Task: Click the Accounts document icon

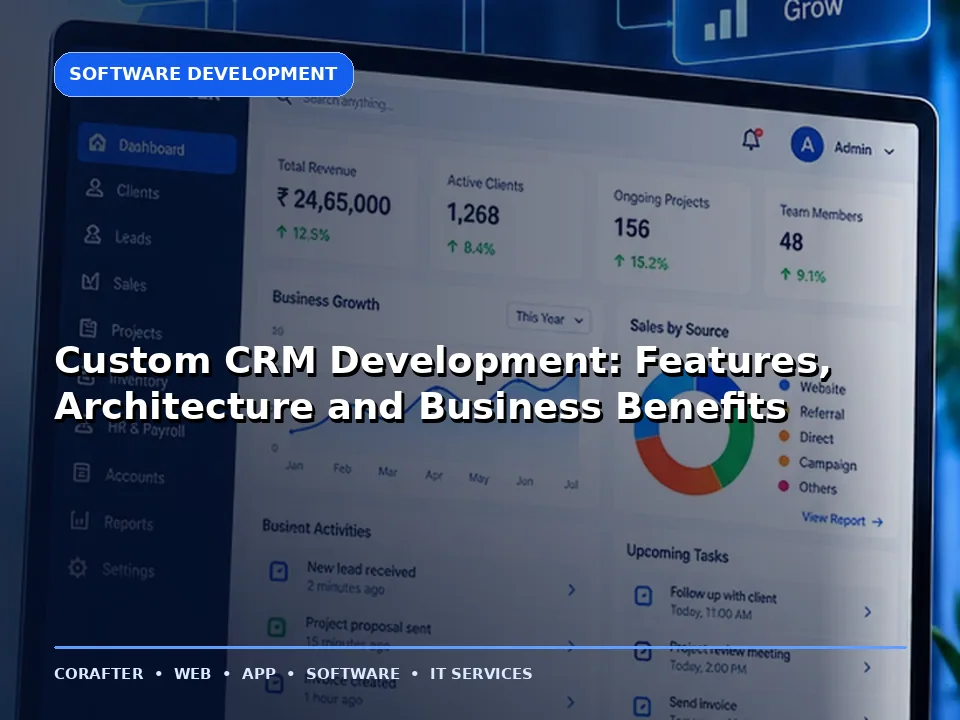Action: (x=81, y=473)
